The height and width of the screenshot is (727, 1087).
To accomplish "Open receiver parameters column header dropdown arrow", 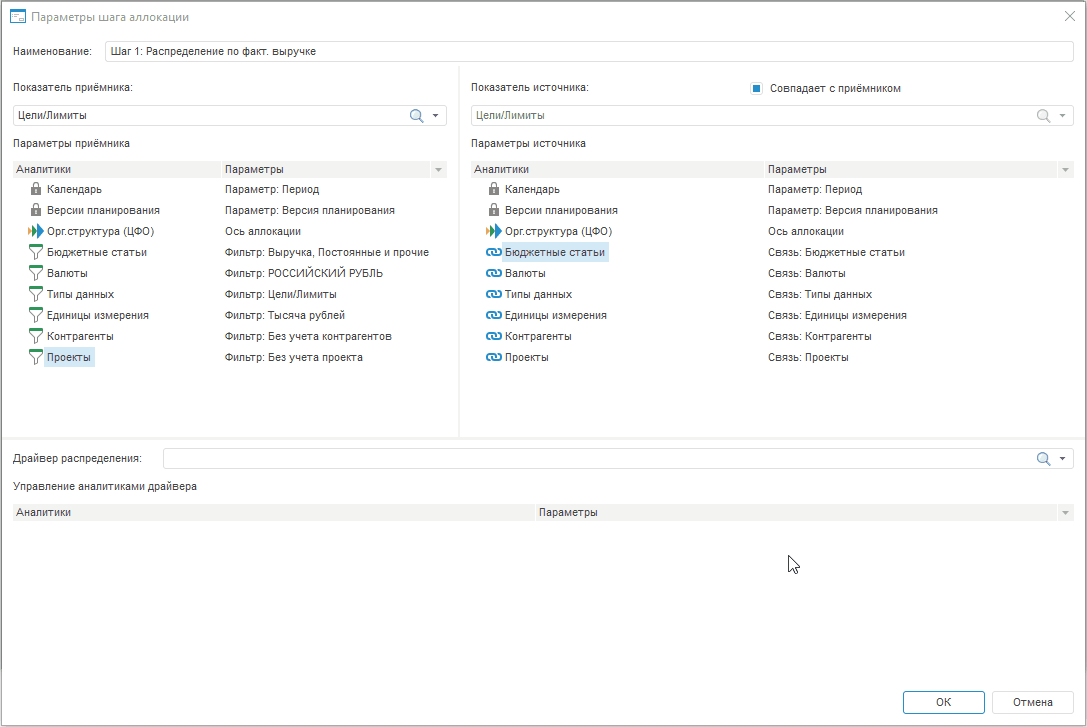I will pos(437,170).
